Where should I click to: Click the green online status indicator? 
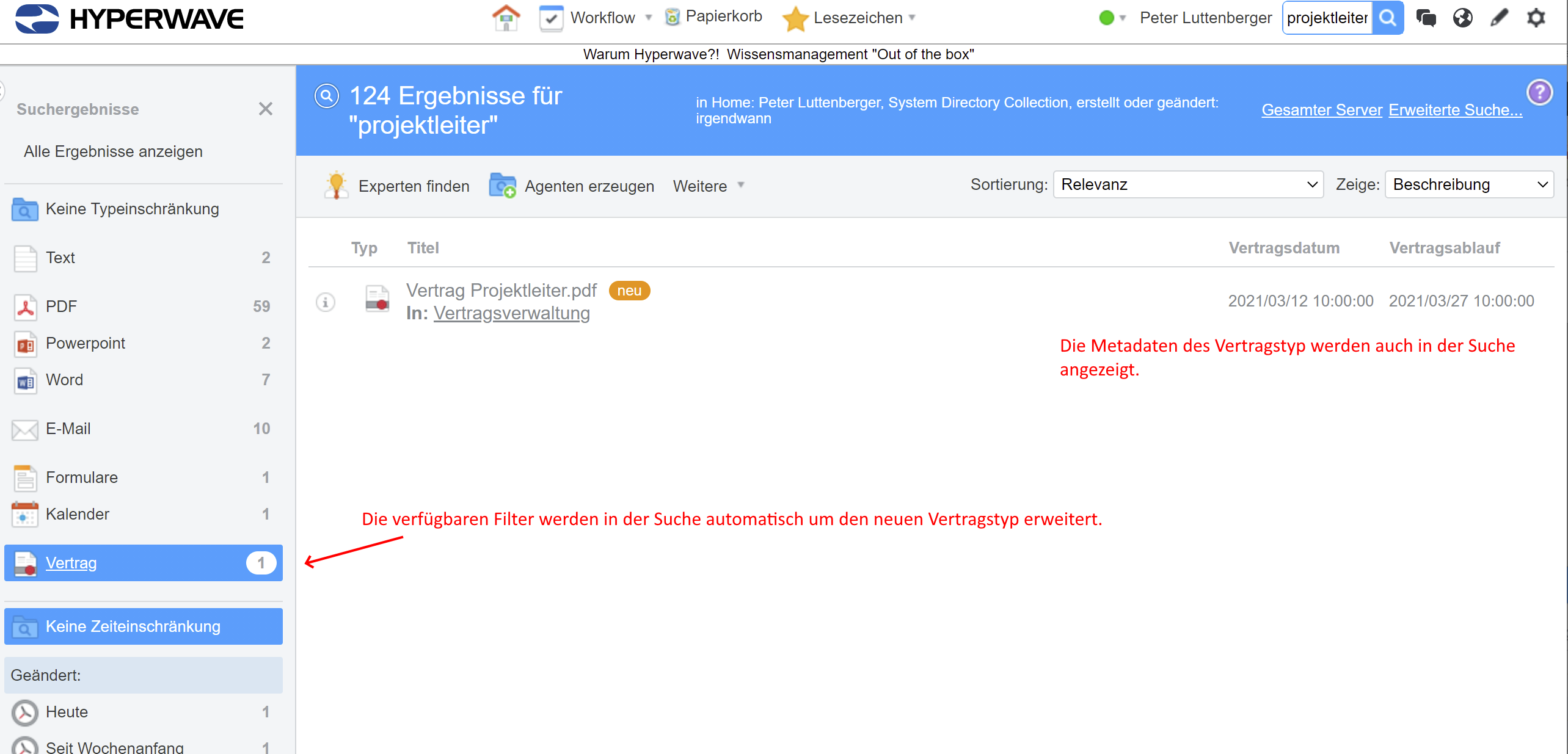1106,18
